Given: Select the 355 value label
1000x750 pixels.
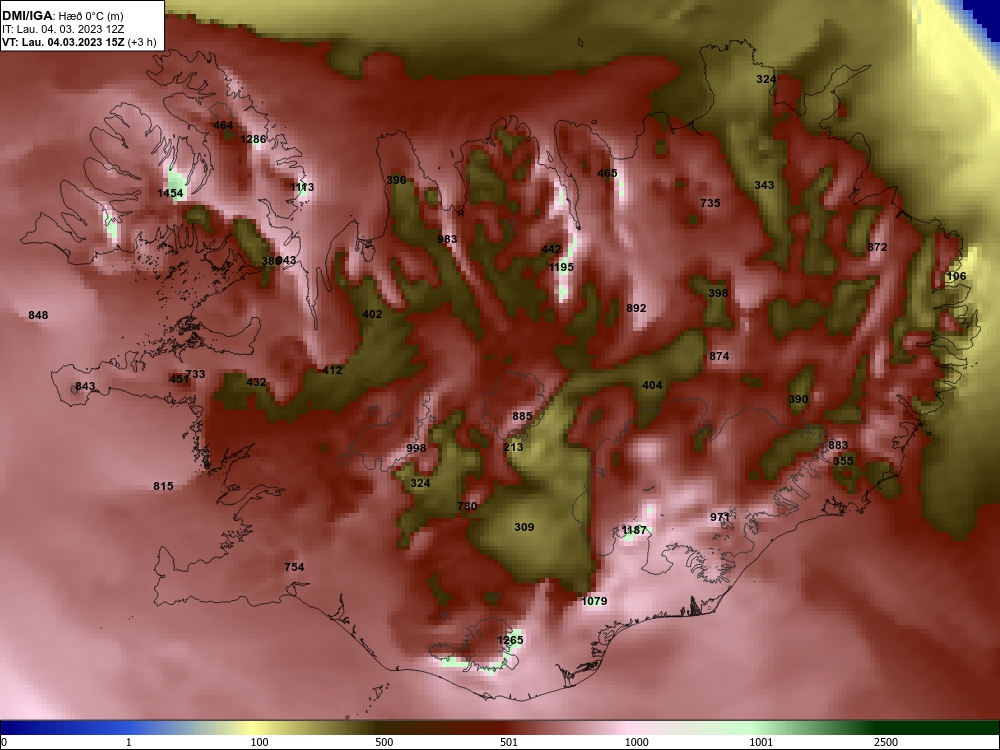Looking at the screenshot, I should click(843, 460).
